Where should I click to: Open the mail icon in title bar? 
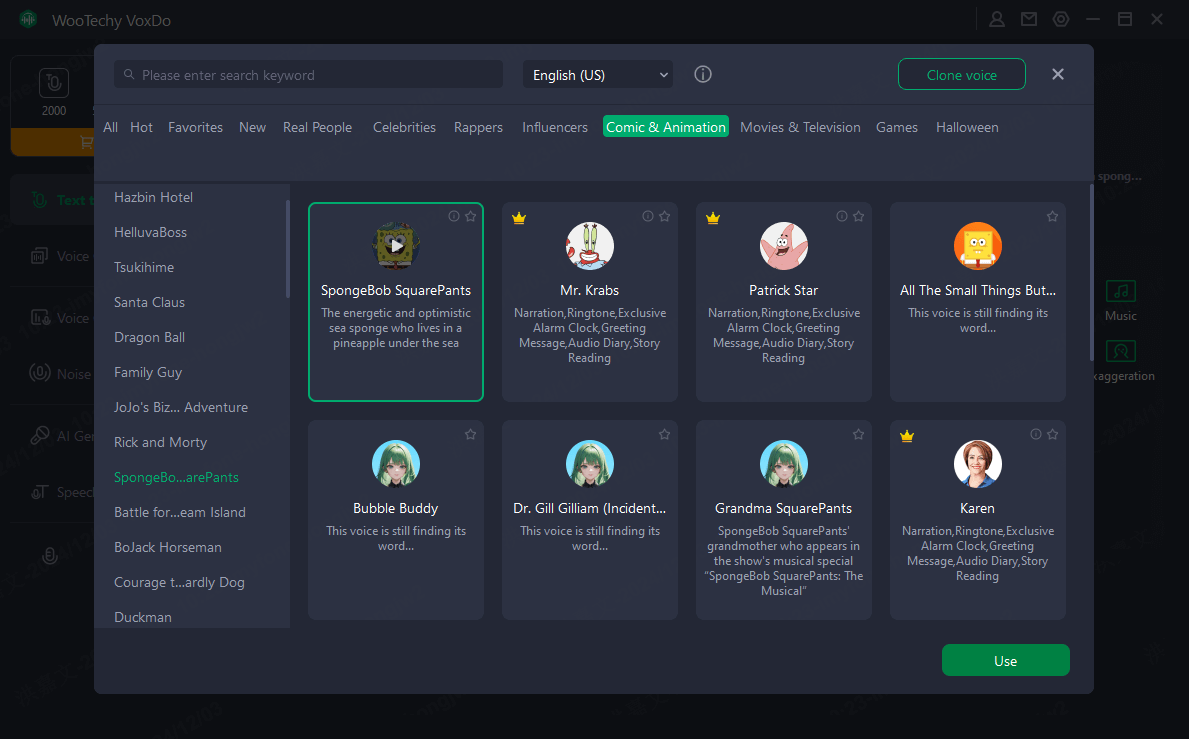[1029, 19]
